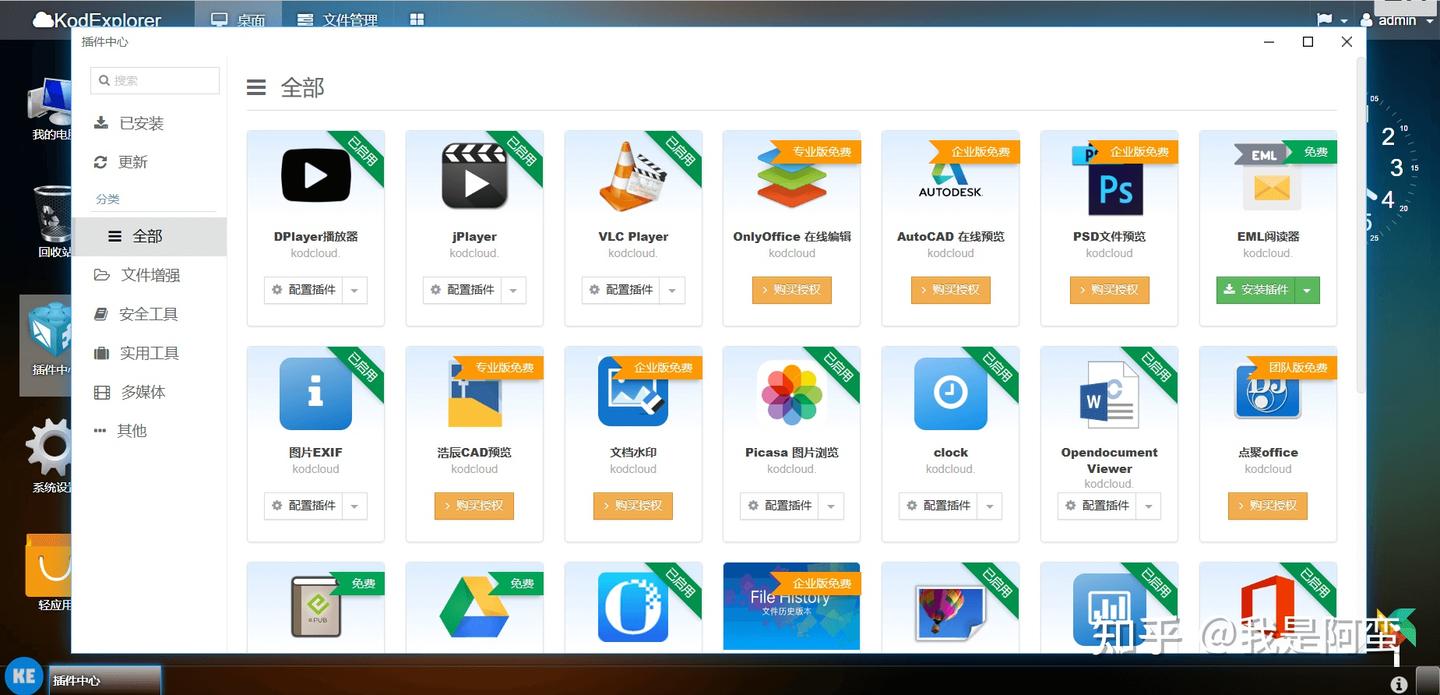The width and height of the screenshot is (1440, 695).
Task: Click the 图片EXIF info icon
Action: point(315,393)
